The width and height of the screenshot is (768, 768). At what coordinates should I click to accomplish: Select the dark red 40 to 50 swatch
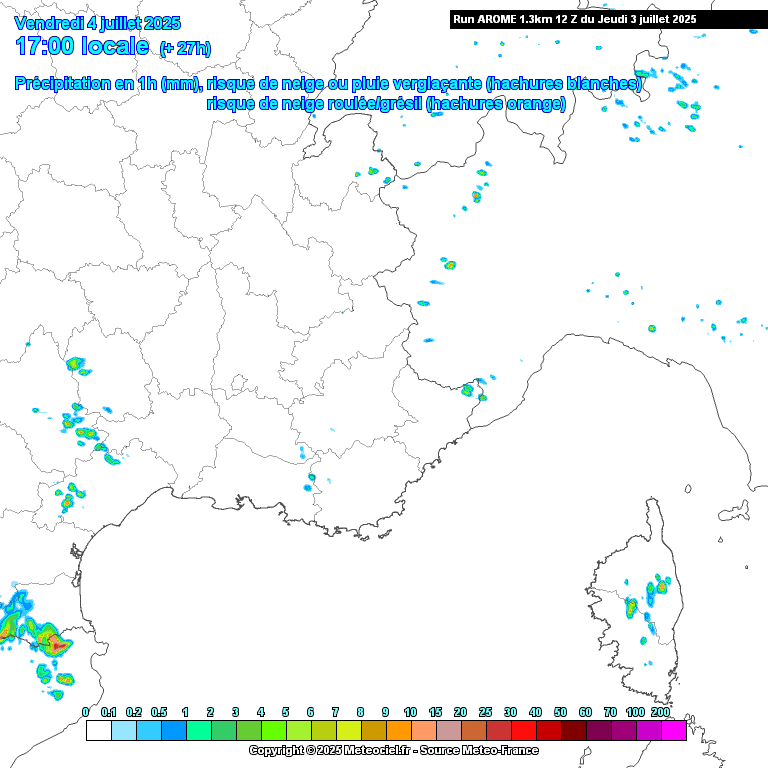(549, 730)
